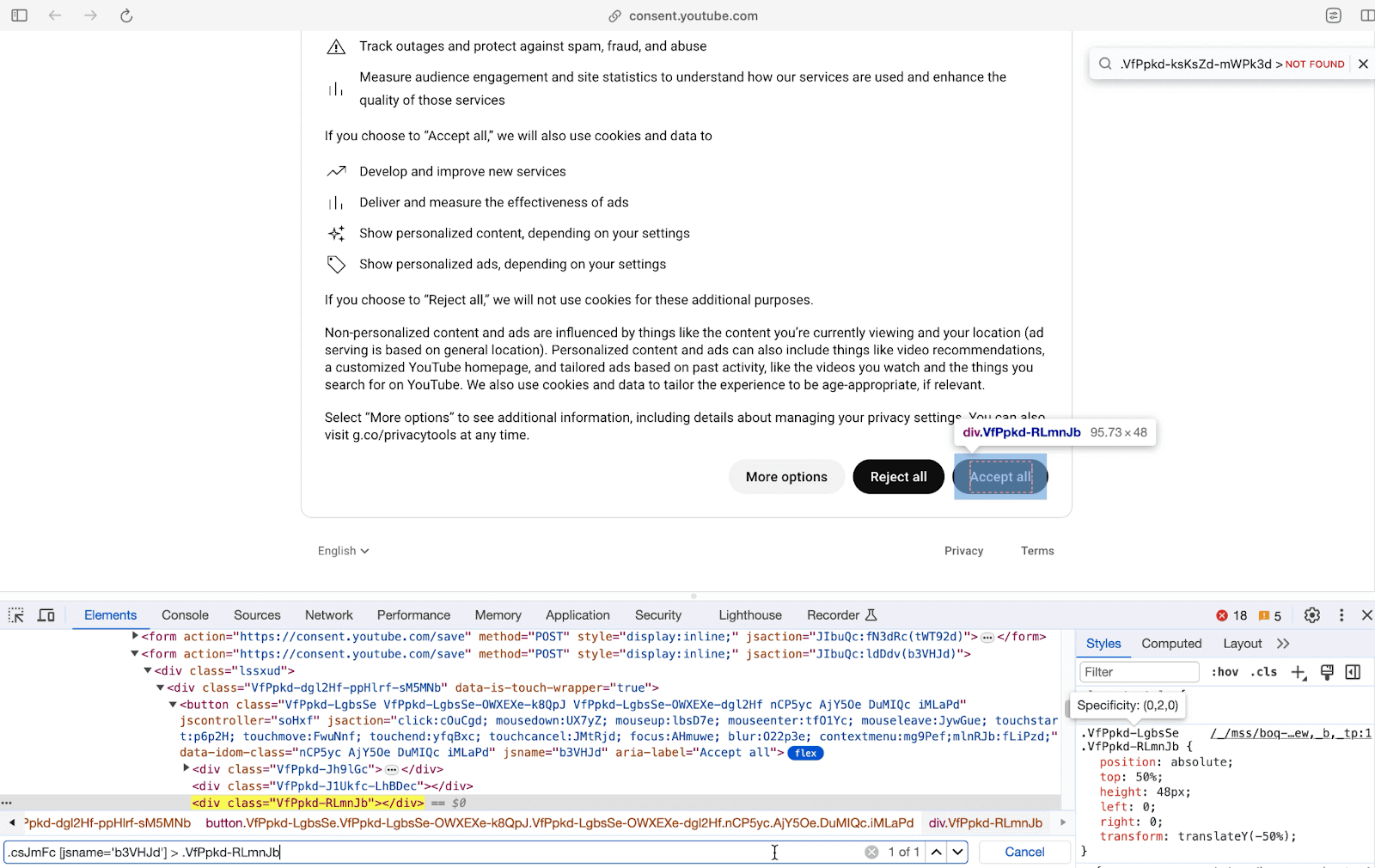
Task: Open the element state rendering paintbrush icon
Action: pos(1326,672)
